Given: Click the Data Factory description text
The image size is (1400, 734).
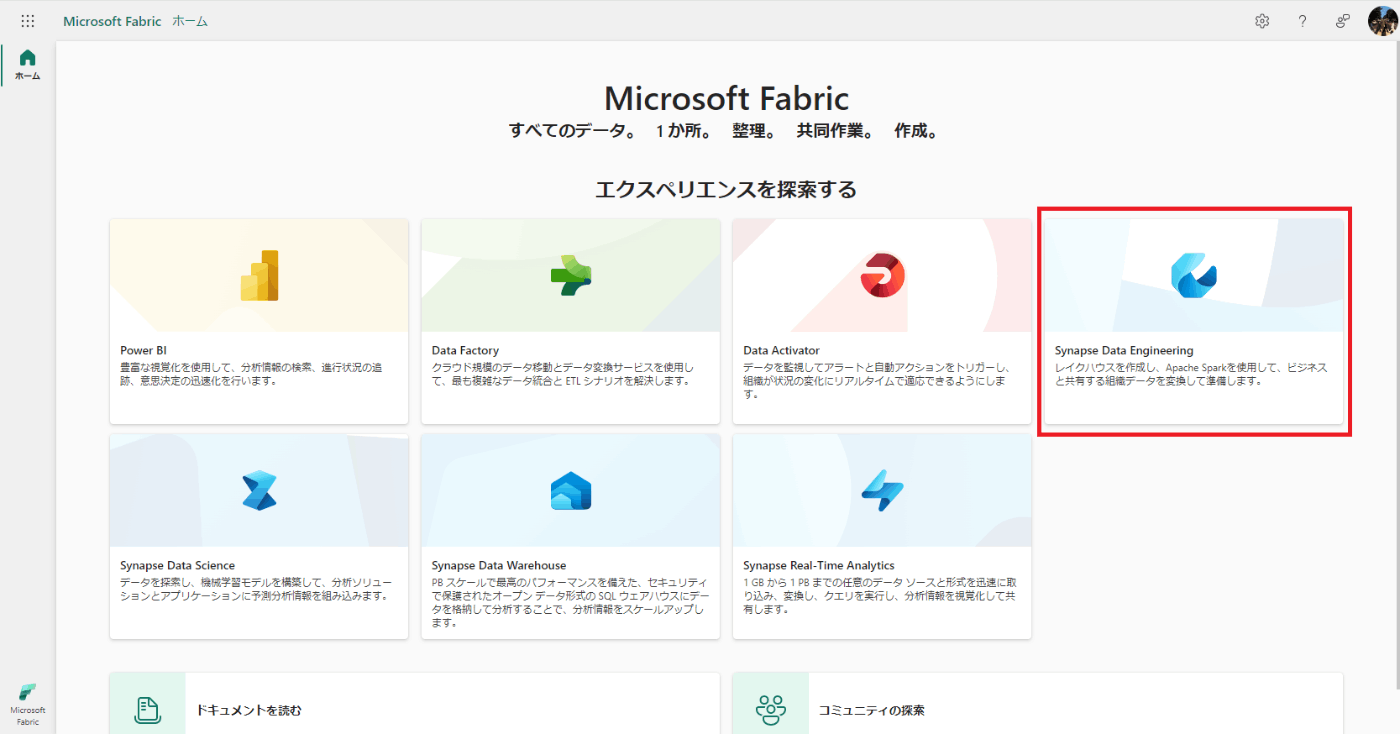Looking at the screenshot, I should 563,374.
